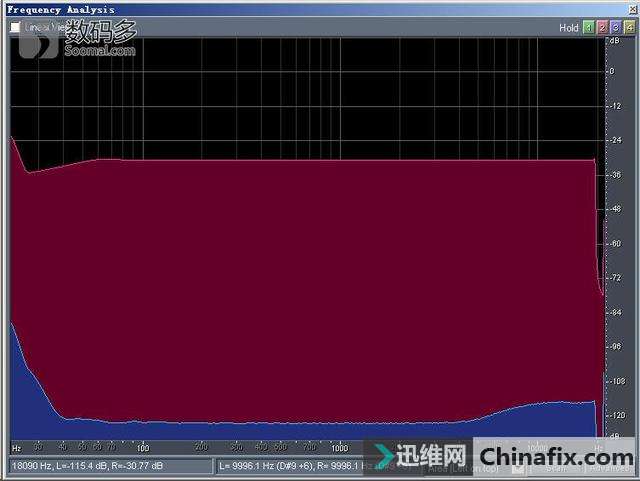640x481 pixels.
Task: Toggle the Linear View checkbox
Action: 15,27
